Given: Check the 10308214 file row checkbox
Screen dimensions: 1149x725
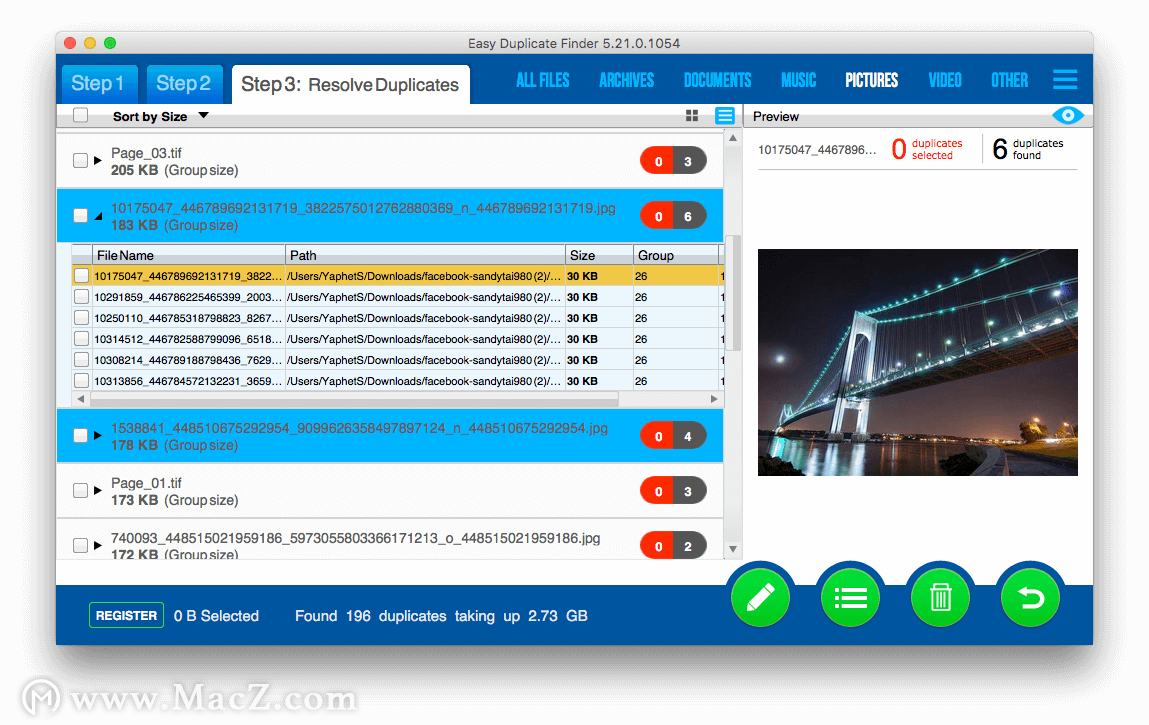Looking at the screenshot, I should 81,360.
